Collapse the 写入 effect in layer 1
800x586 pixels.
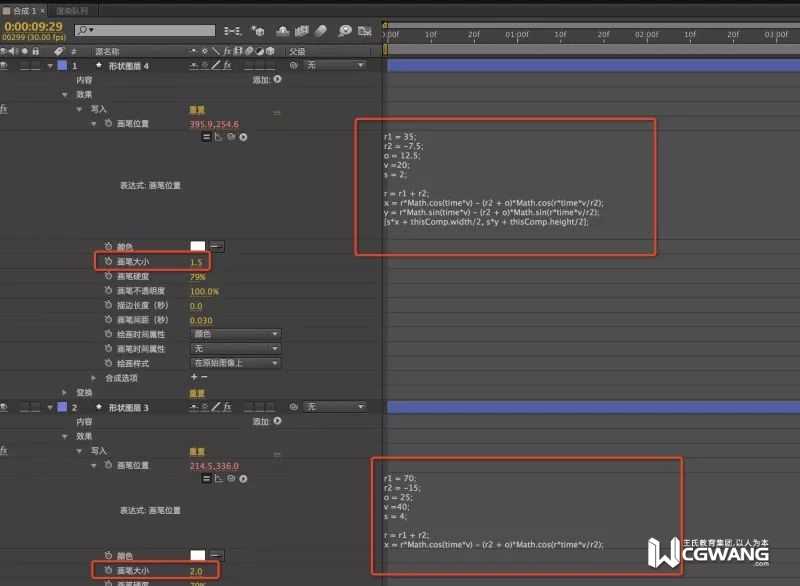(79, 109)
